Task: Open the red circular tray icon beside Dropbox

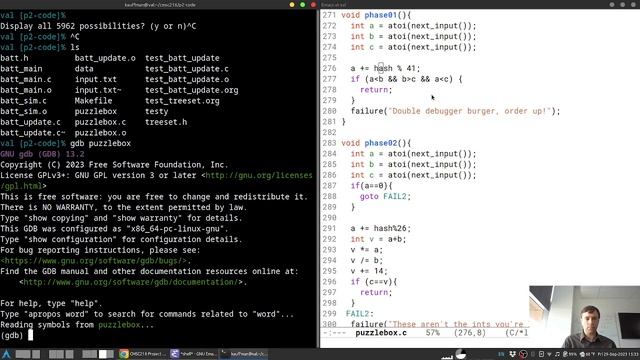Action: (523, 354)
